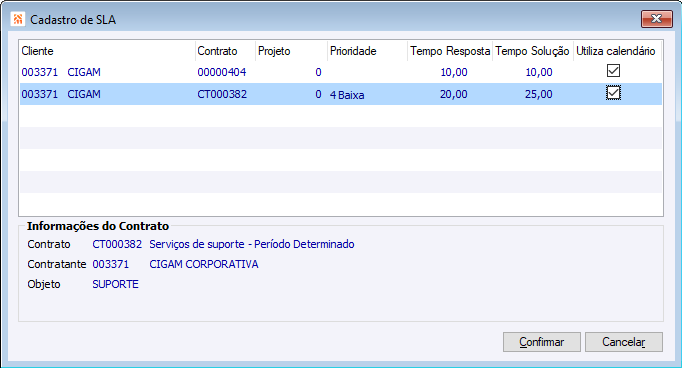Image resolution: width=682 pixels, height=368 pixels.
Task: Click the Cancelar button
Action: pyautogui.click(x=624, y=342)
